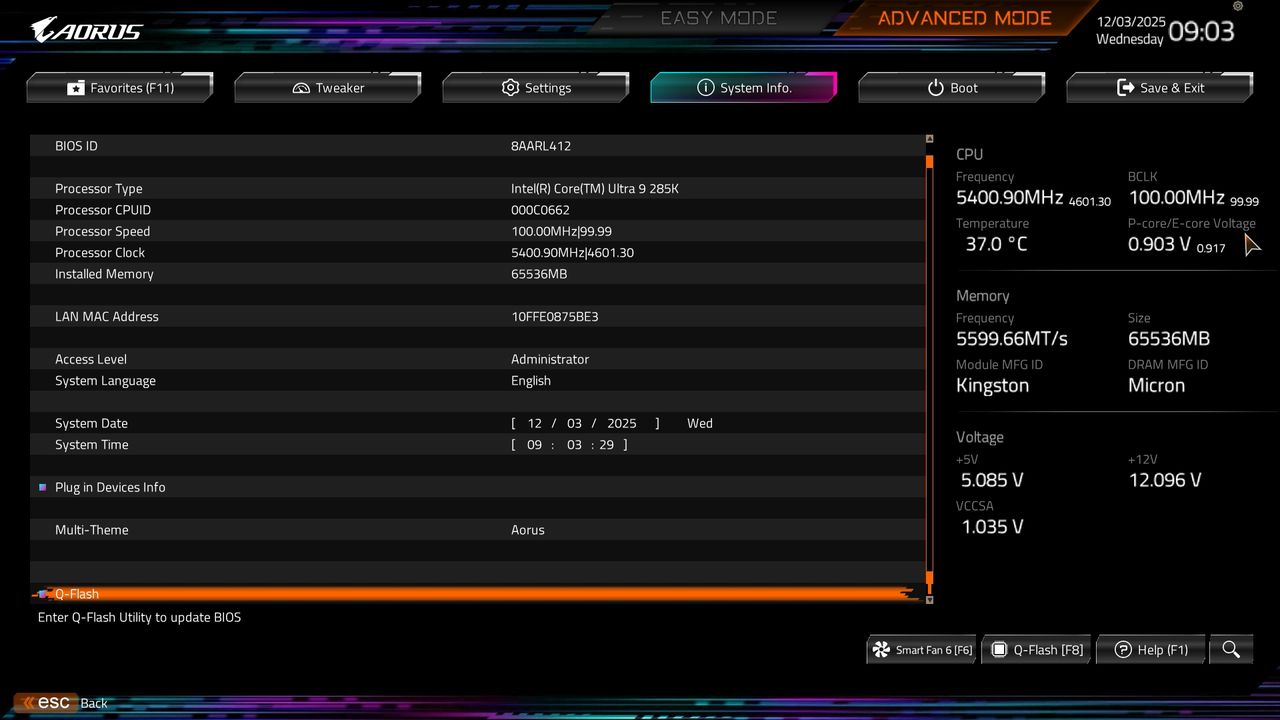Click the star icon on Favorites tab
The image size is (1280, 720).
[x=75, y=87]
